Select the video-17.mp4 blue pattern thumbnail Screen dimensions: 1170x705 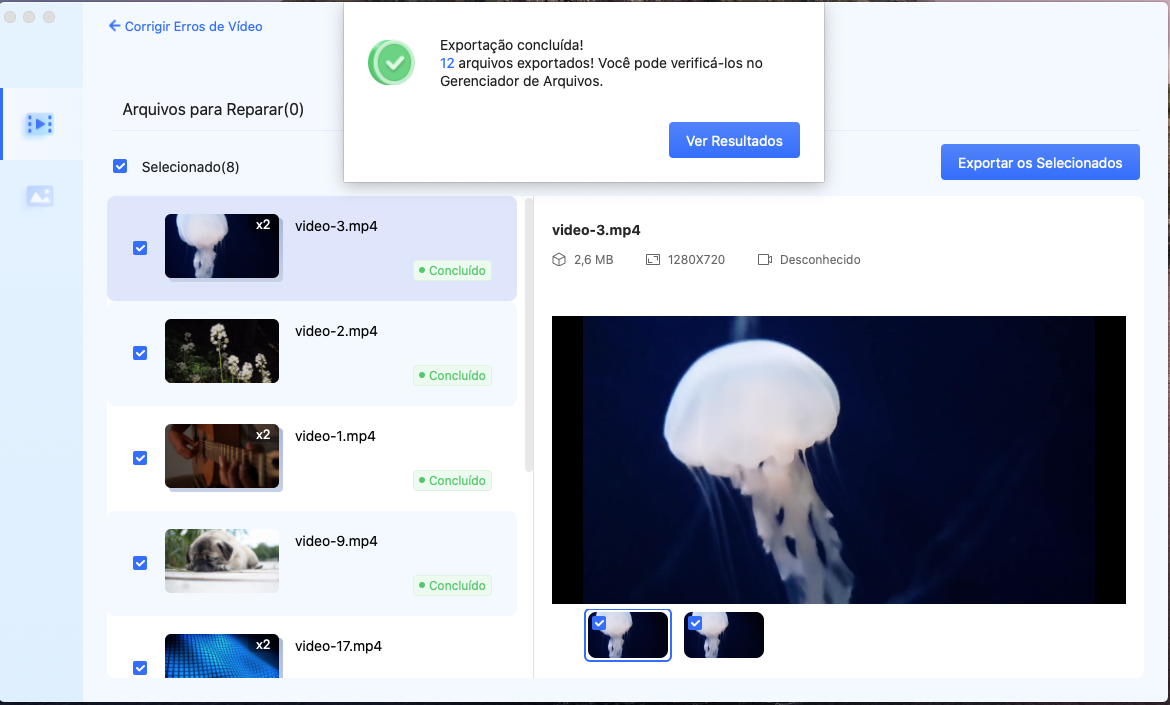click(x=222, y=656)
